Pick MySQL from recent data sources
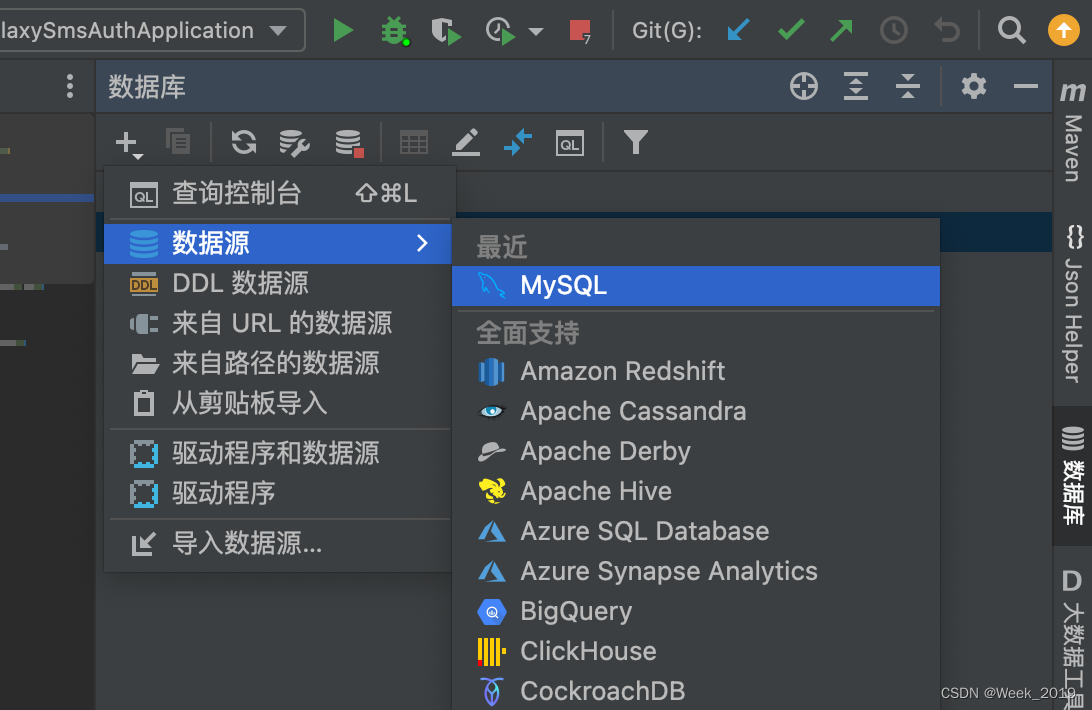This screenshot has height=710, width=1092. (x=696, y=285)
